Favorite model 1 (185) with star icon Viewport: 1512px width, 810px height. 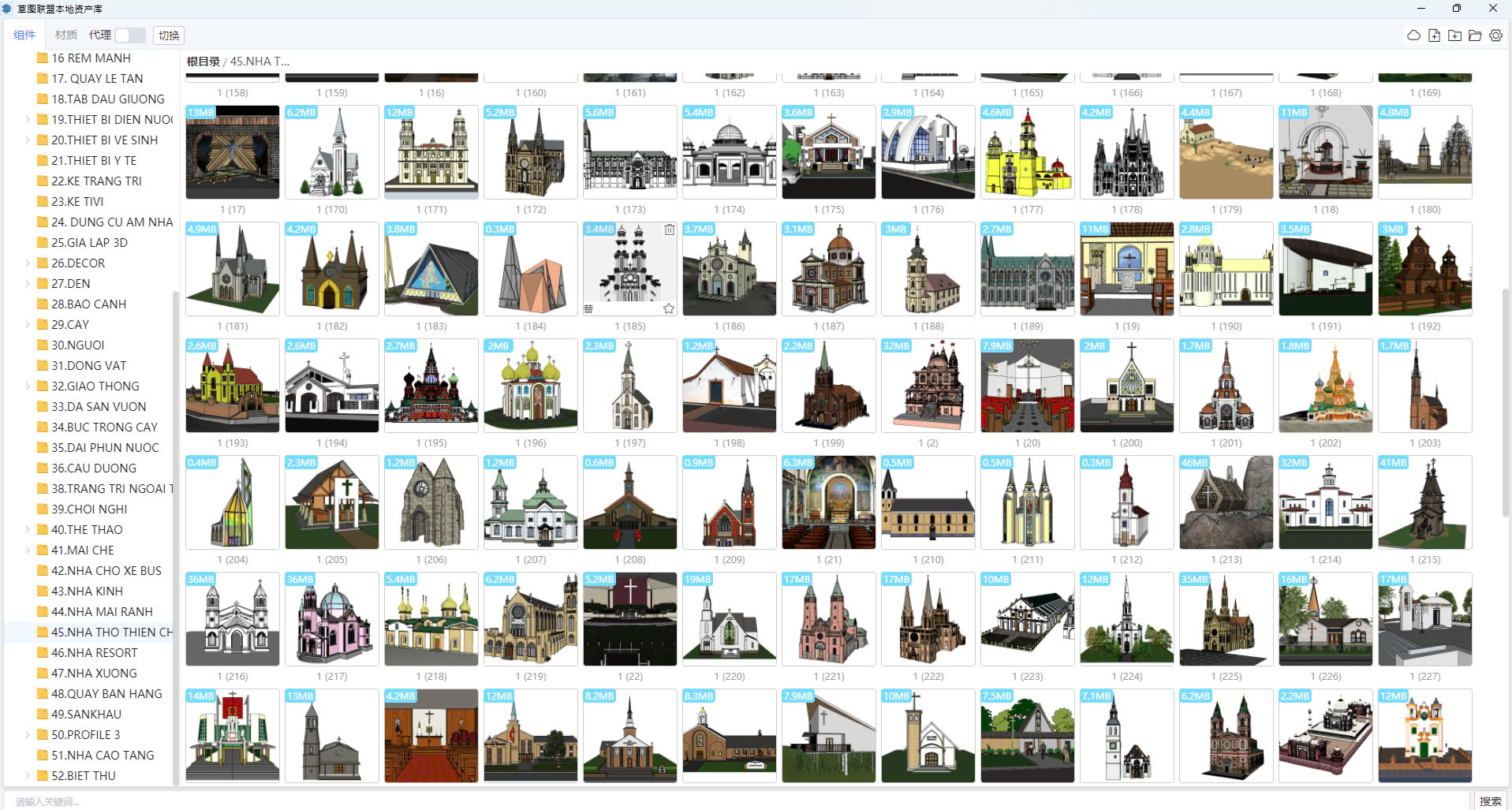click(669, 308)
